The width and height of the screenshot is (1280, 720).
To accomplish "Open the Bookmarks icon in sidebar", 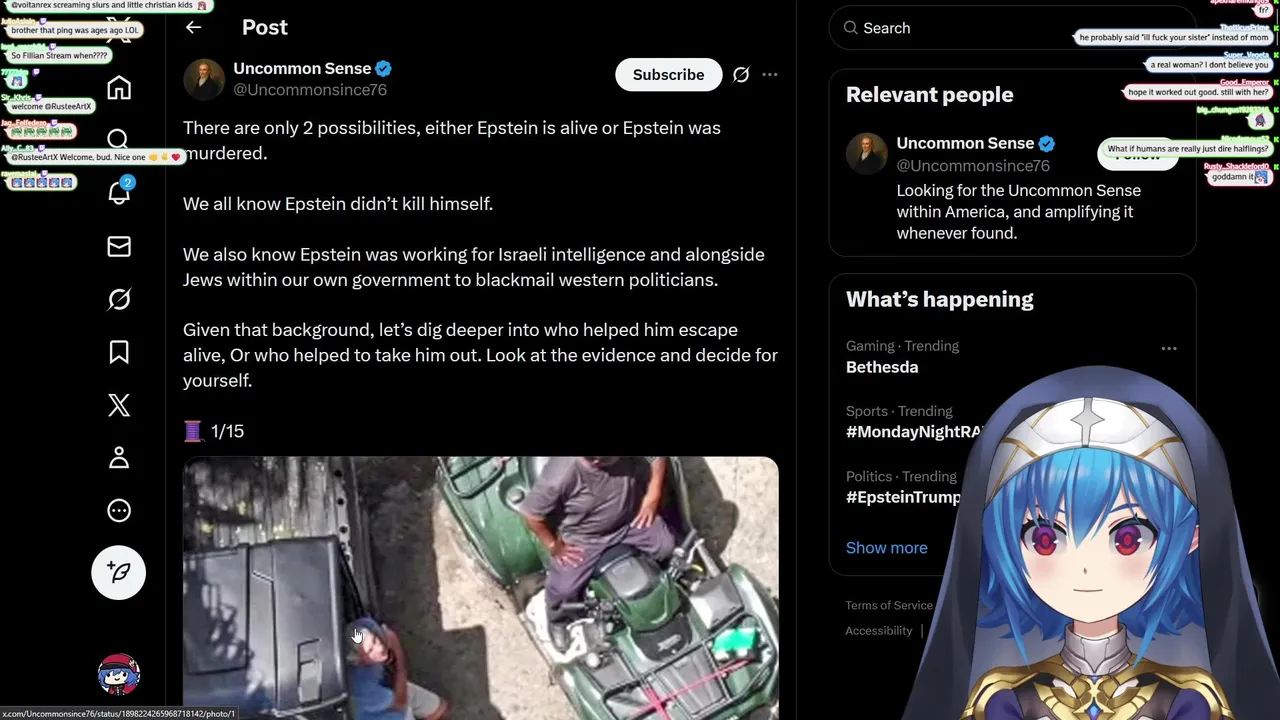I will [119, 352].
